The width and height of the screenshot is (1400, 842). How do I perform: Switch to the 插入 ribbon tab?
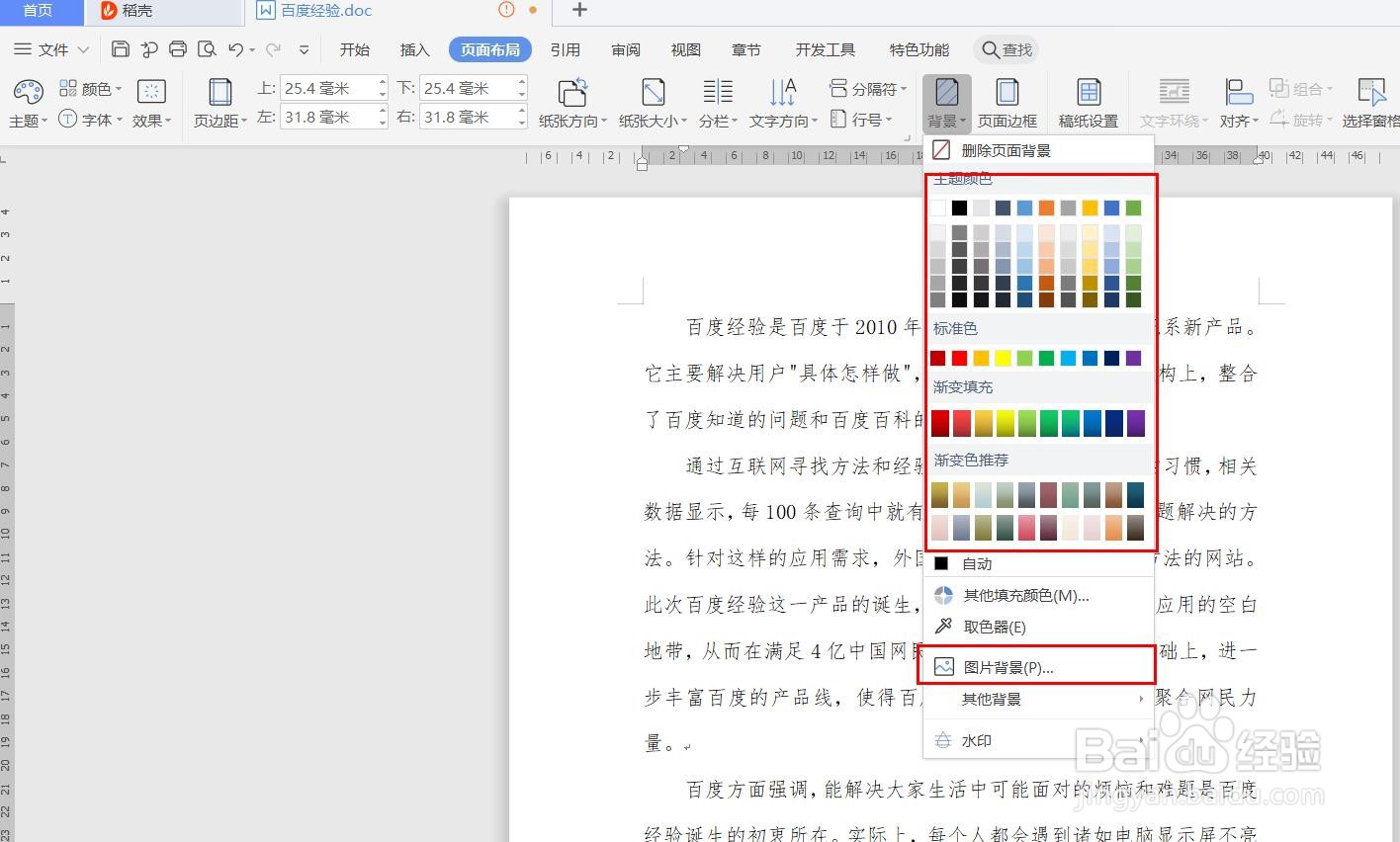(414, 48)
